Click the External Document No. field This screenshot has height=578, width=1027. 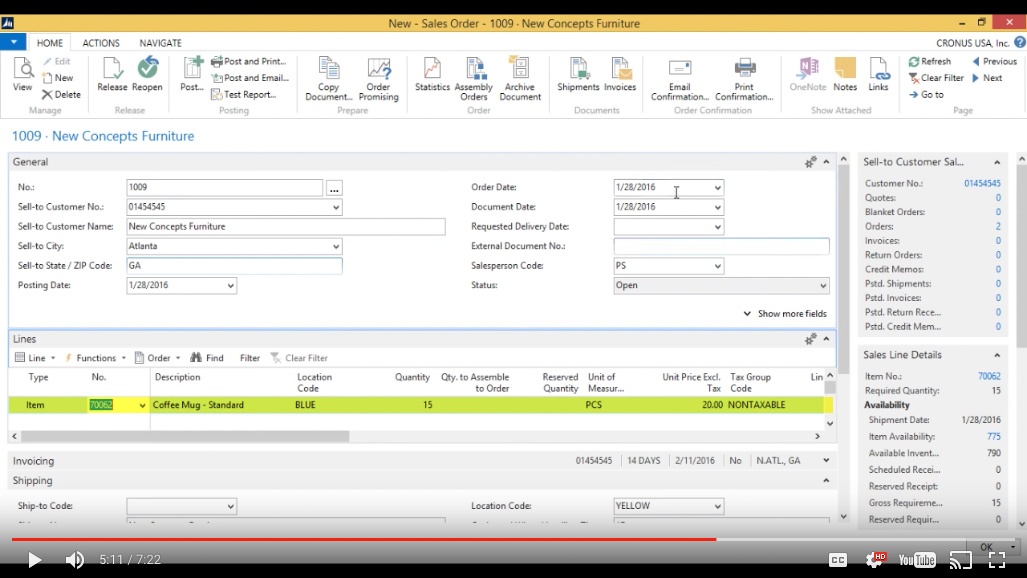coord(721,246)
